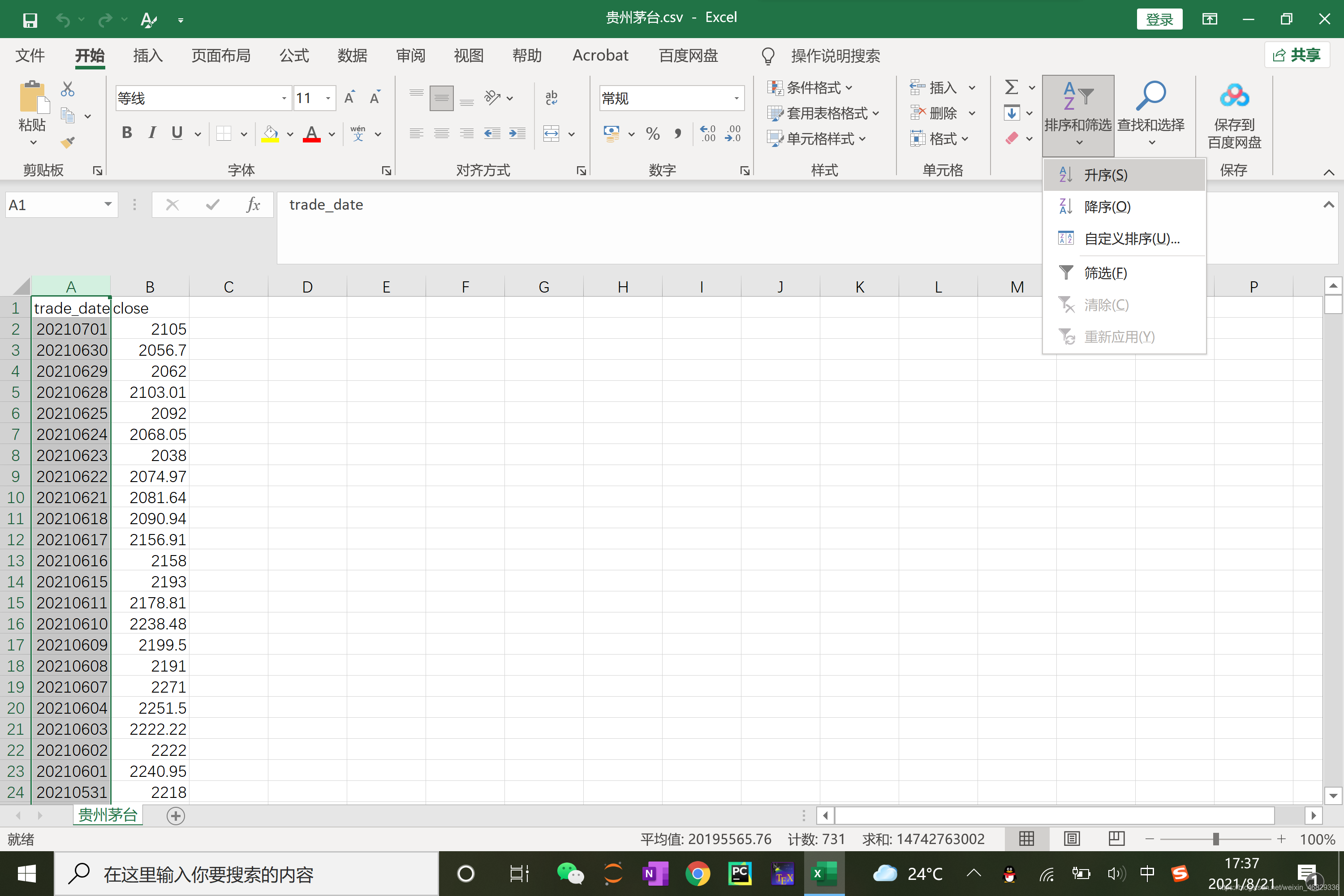Screen dimensions: 1344x896
Task: Click the cell borders icon
Action: (x=224, y=134)
